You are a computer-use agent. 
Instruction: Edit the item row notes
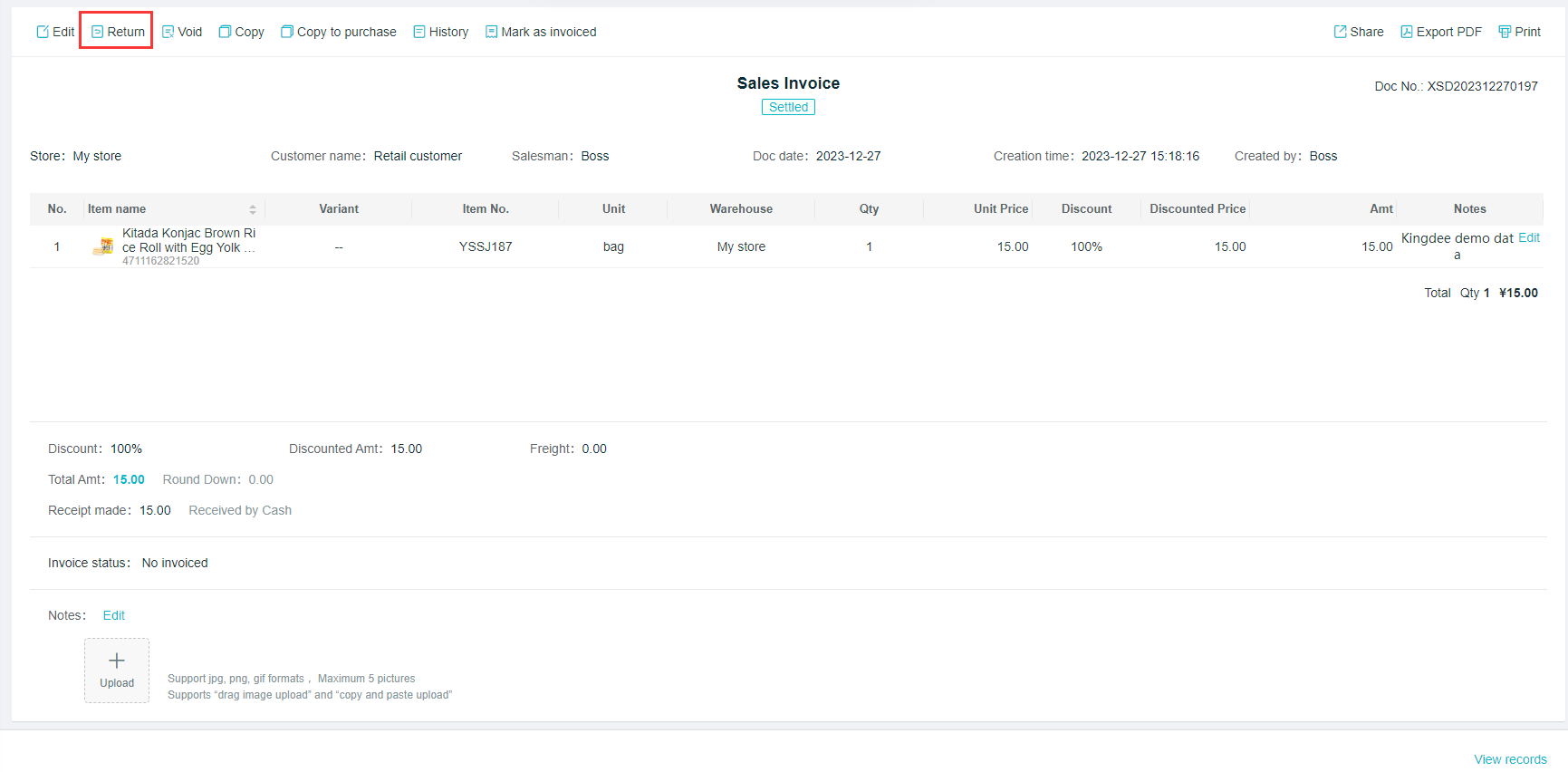pyautogui.click(x=1528, y=238)
